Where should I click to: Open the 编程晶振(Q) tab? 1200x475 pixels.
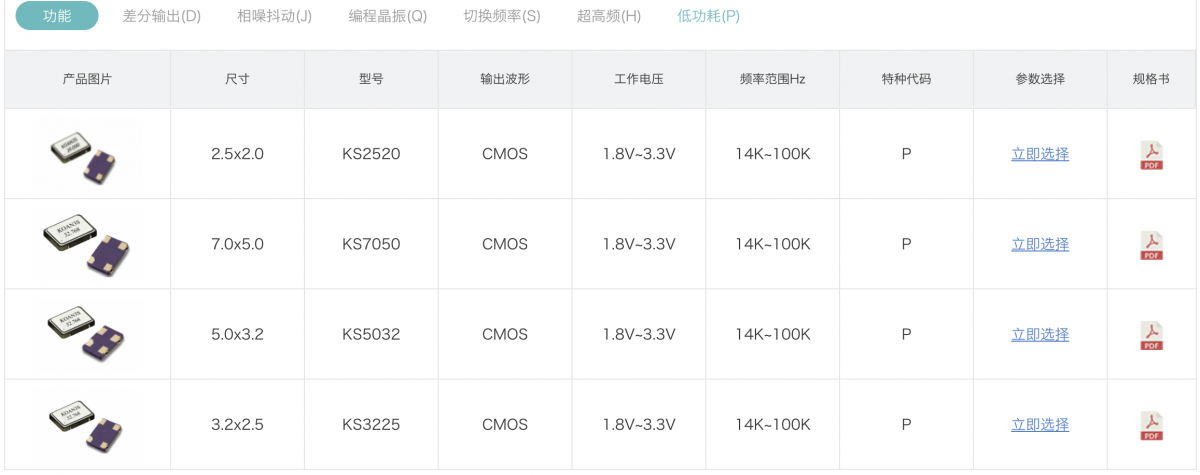(x=387, y=16)
